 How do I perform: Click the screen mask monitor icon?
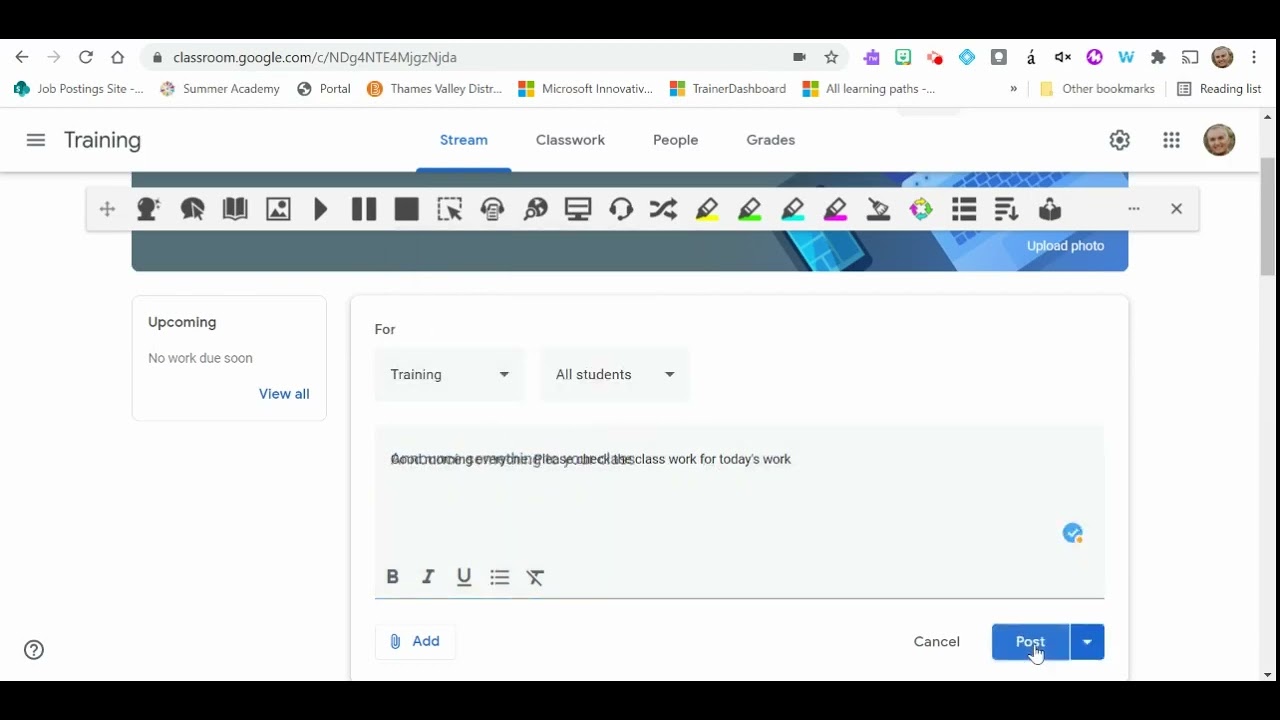pyautogui.click(x=578, y=209)
